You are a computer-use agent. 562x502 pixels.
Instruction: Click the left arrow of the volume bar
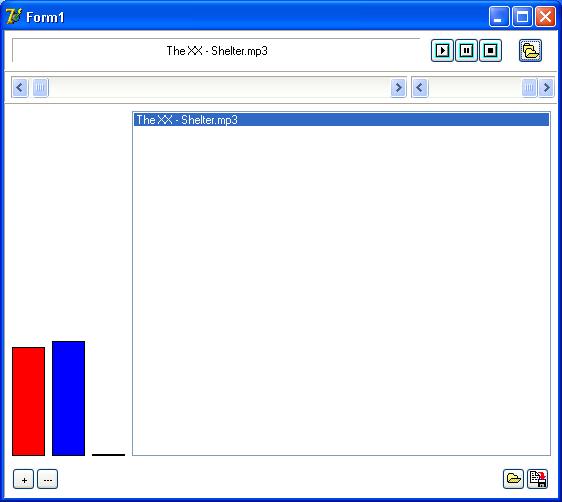pyautogui.click(x=420, y=87)
